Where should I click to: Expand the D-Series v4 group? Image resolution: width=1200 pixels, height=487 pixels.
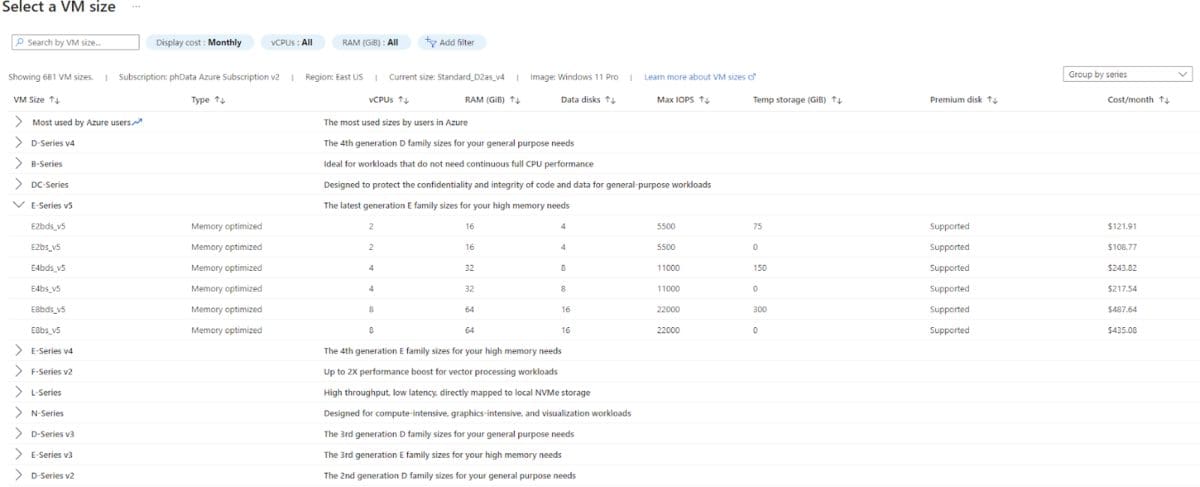(x=18, y=143)
